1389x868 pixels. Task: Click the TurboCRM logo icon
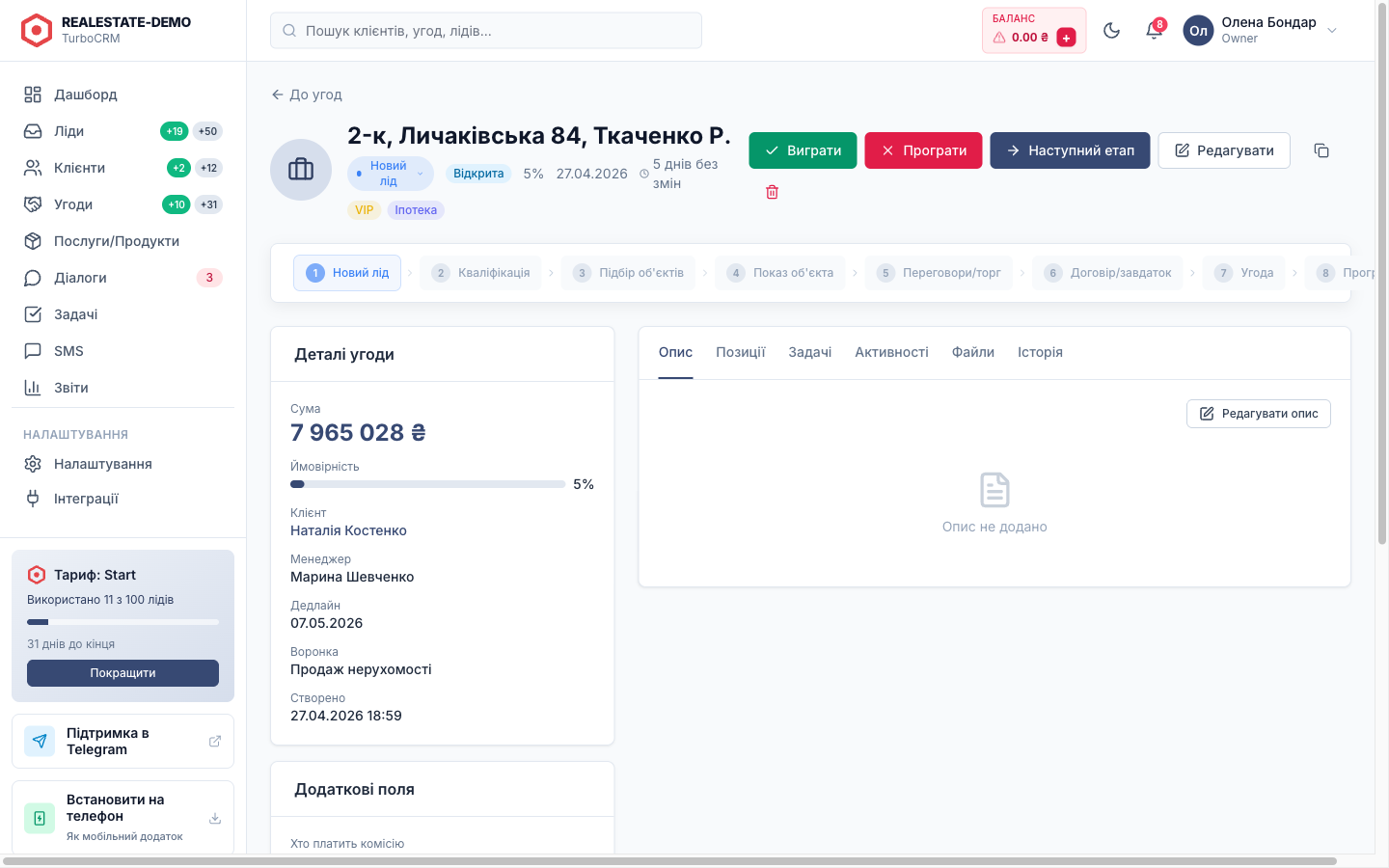[x=37, y=30]
